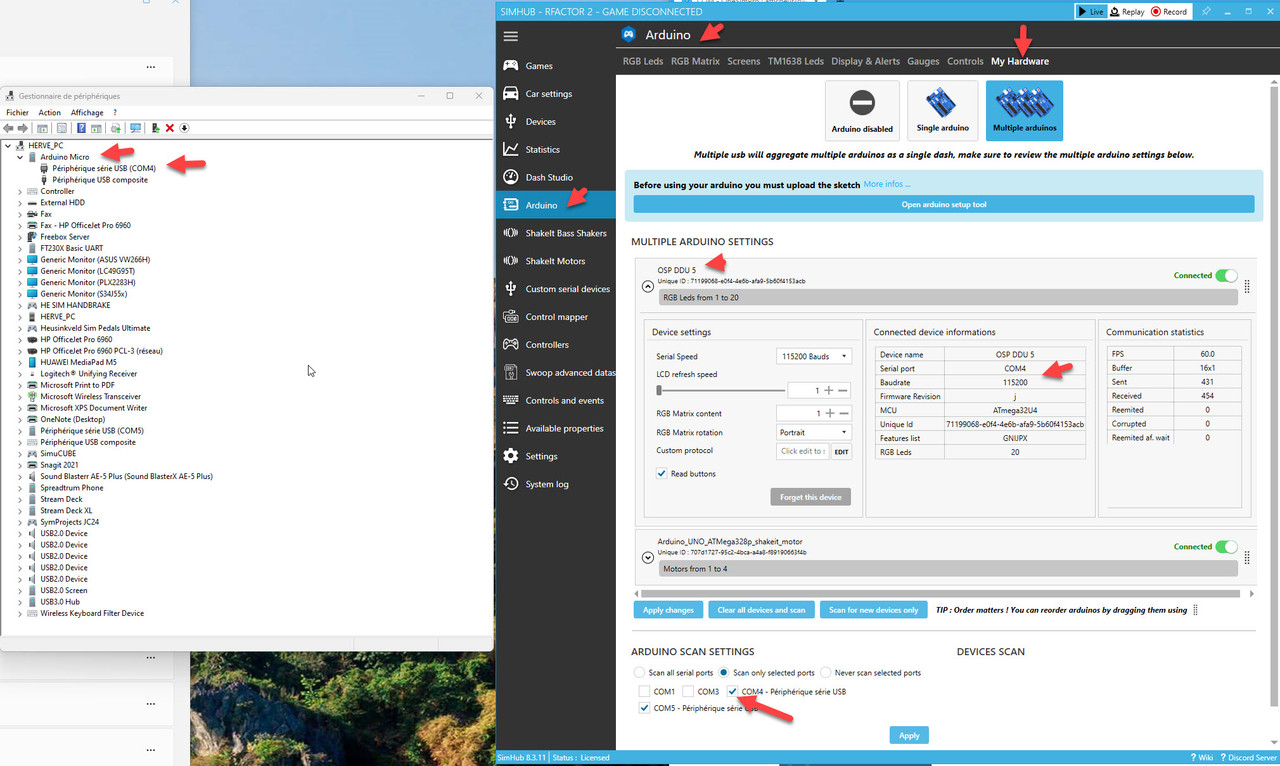Select Single arduino mode

click(x=942, y=112)
